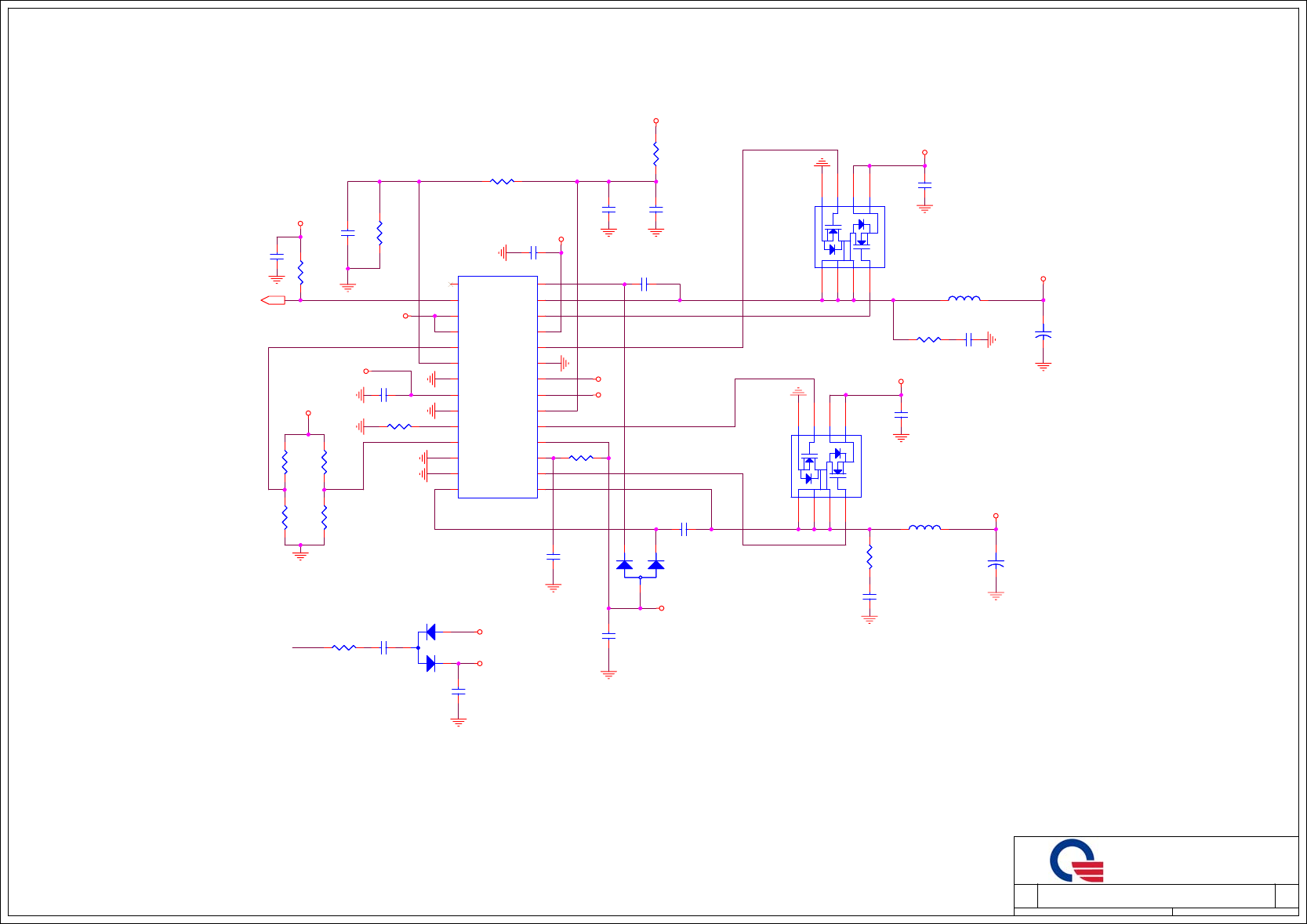Select the lower dual MOSFET package symbol
Screen dimensions: 1307x924
pos(826,466)
